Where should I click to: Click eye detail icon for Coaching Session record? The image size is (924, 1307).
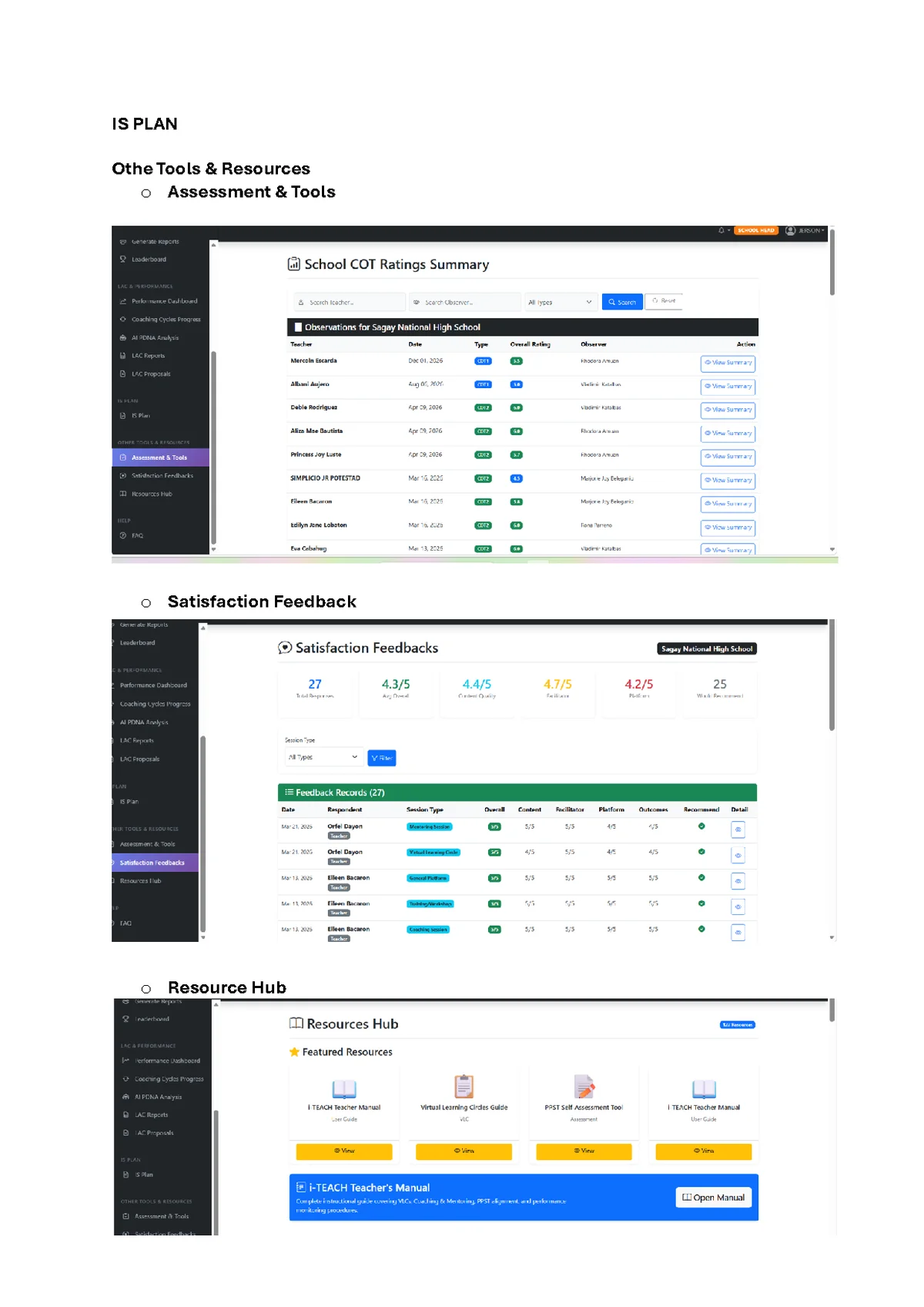tap(738, 933)
